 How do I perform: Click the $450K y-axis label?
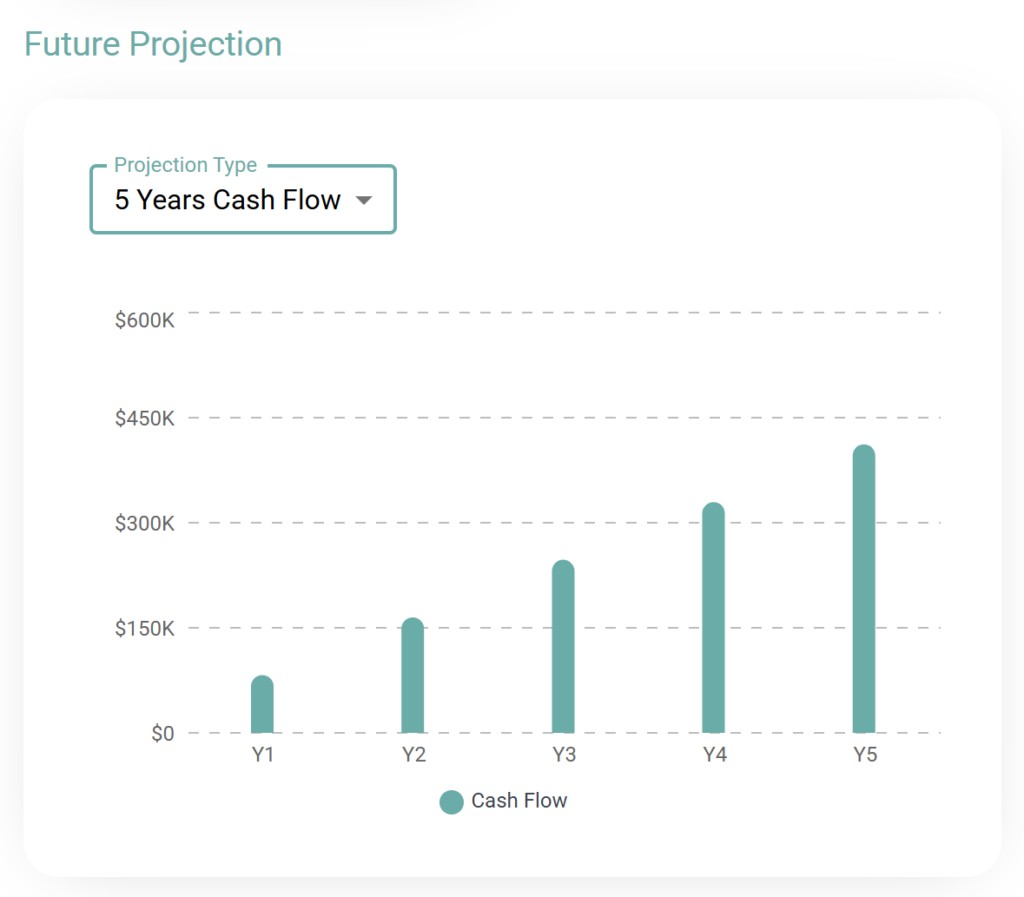(x=145, y=418)
